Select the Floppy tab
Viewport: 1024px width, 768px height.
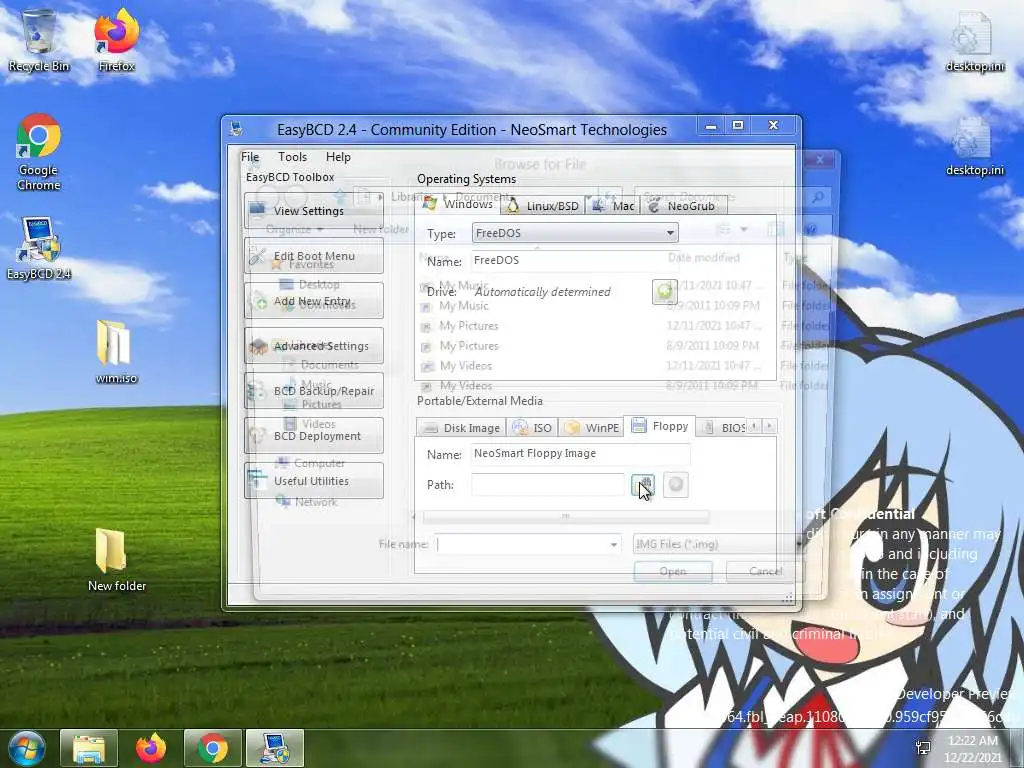coord(660,426)
